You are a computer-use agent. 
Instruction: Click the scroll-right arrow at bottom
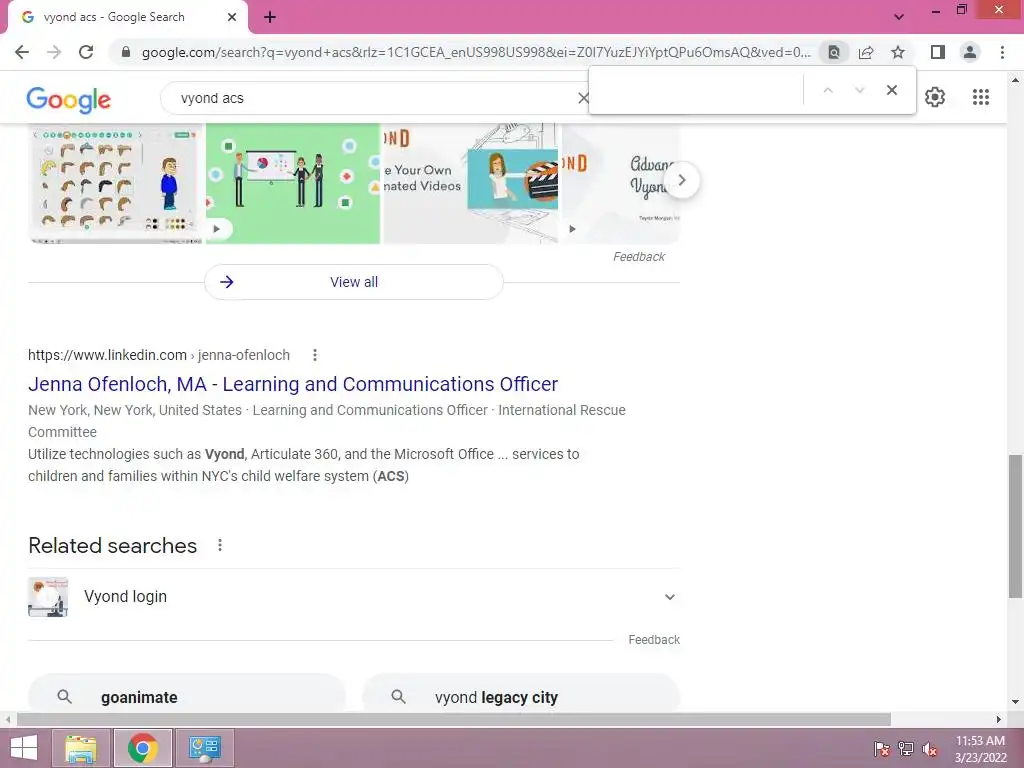point(999,720)
